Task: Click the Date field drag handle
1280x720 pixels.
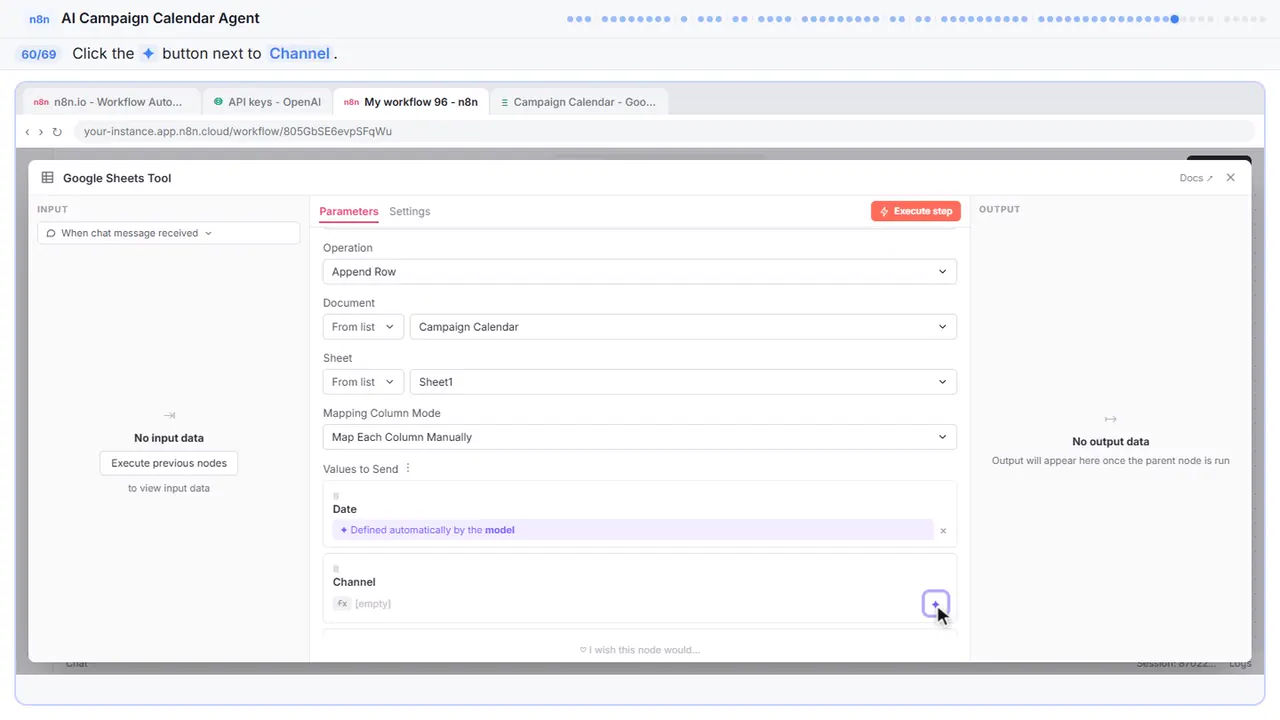Action: click(336, 496)
